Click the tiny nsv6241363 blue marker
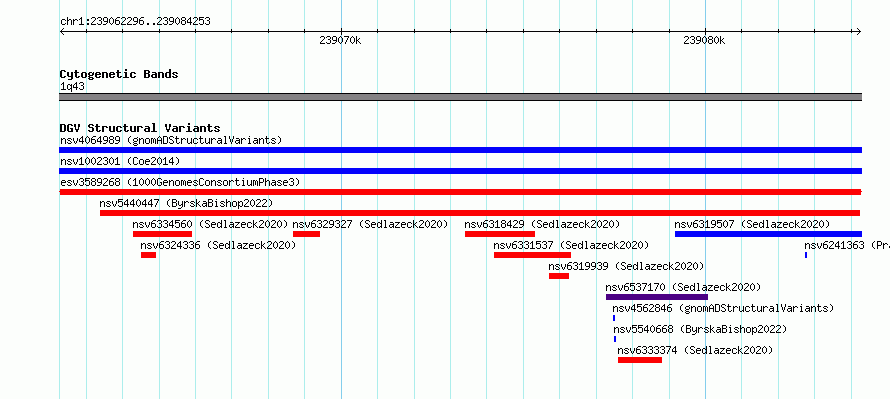 tap(806, 255)
